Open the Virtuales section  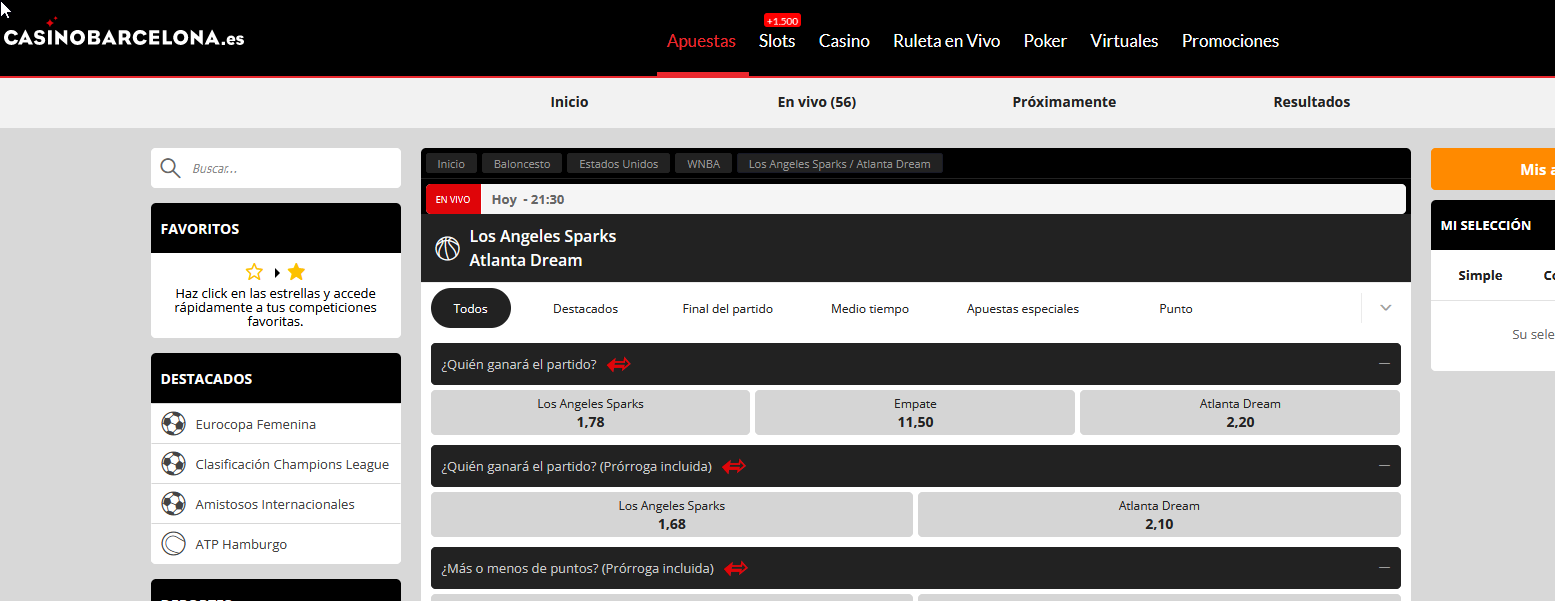[1124, 41]
